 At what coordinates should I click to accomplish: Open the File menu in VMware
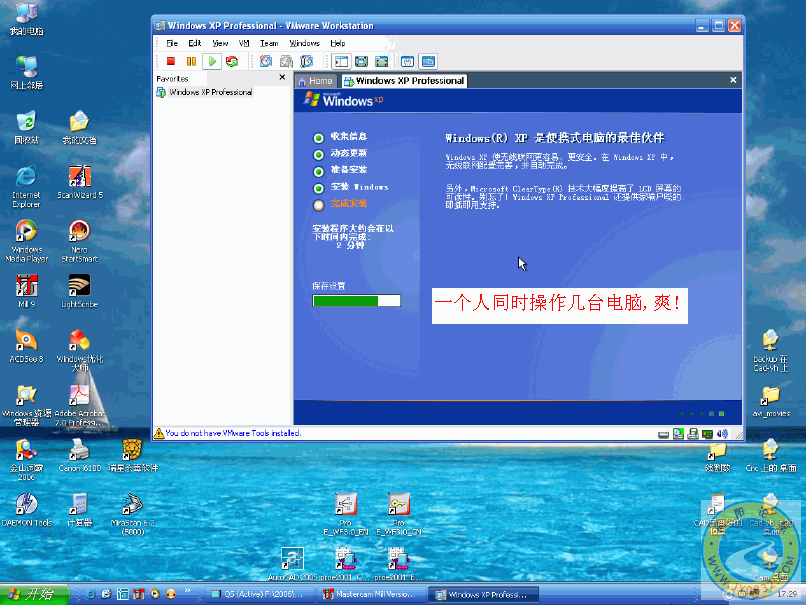[172, 43]
